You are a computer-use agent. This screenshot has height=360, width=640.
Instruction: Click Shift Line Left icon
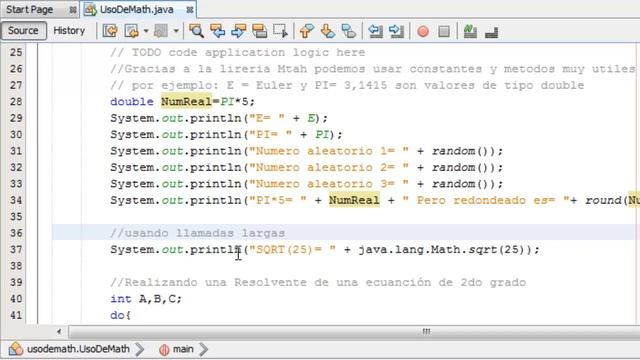[x=375, y=31]
